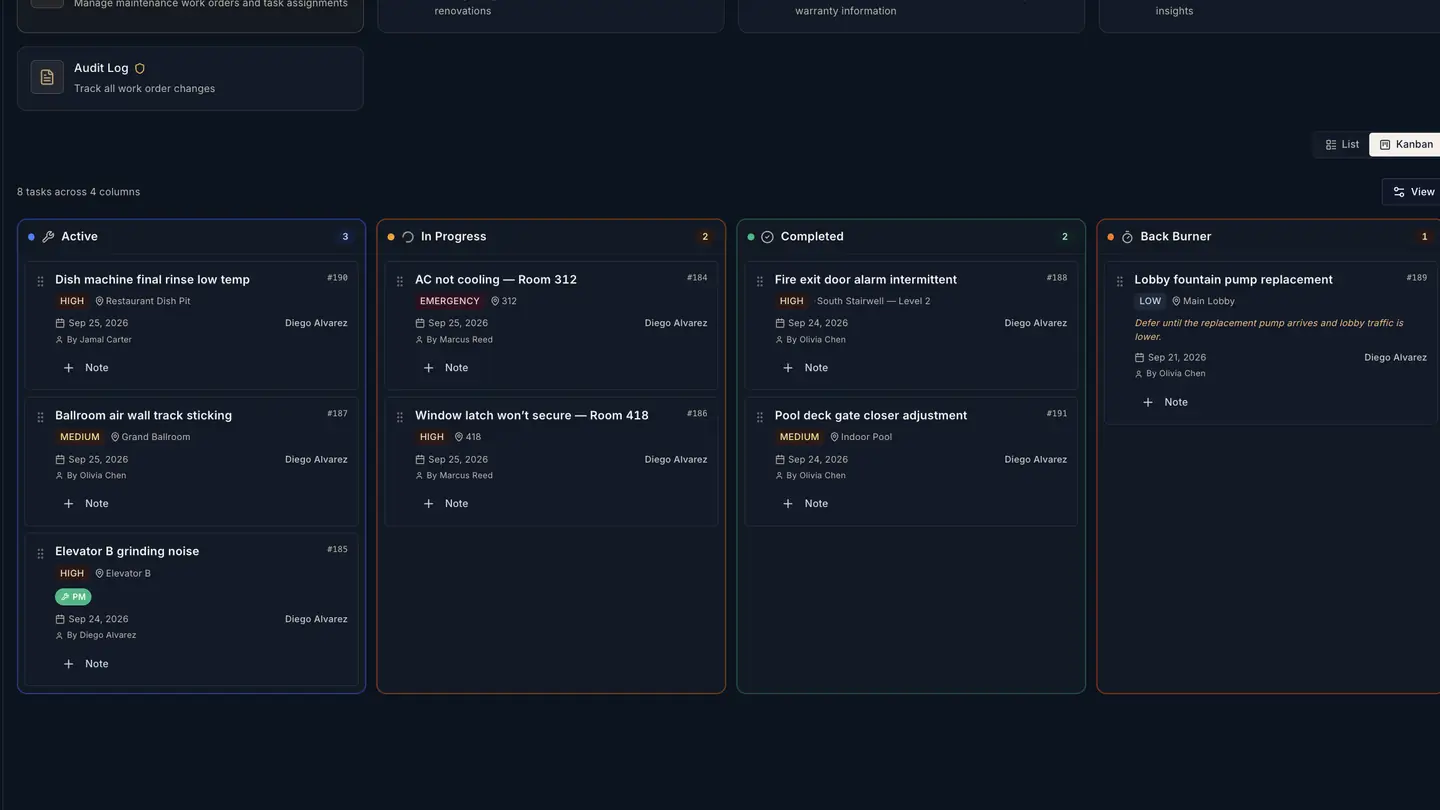1440x810 pixels.
Task: Click the checkmark icon in Completed header
Action: click(768, 237)
